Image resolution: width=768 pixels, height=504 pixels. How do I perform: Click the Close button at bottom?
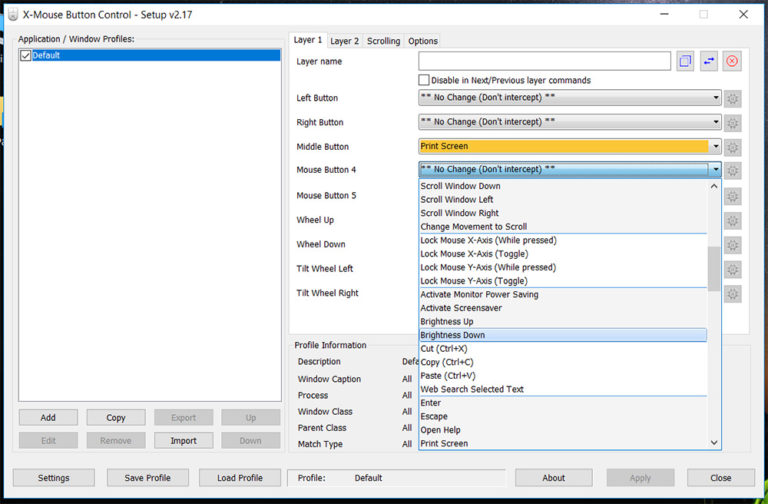pos(720,478)
